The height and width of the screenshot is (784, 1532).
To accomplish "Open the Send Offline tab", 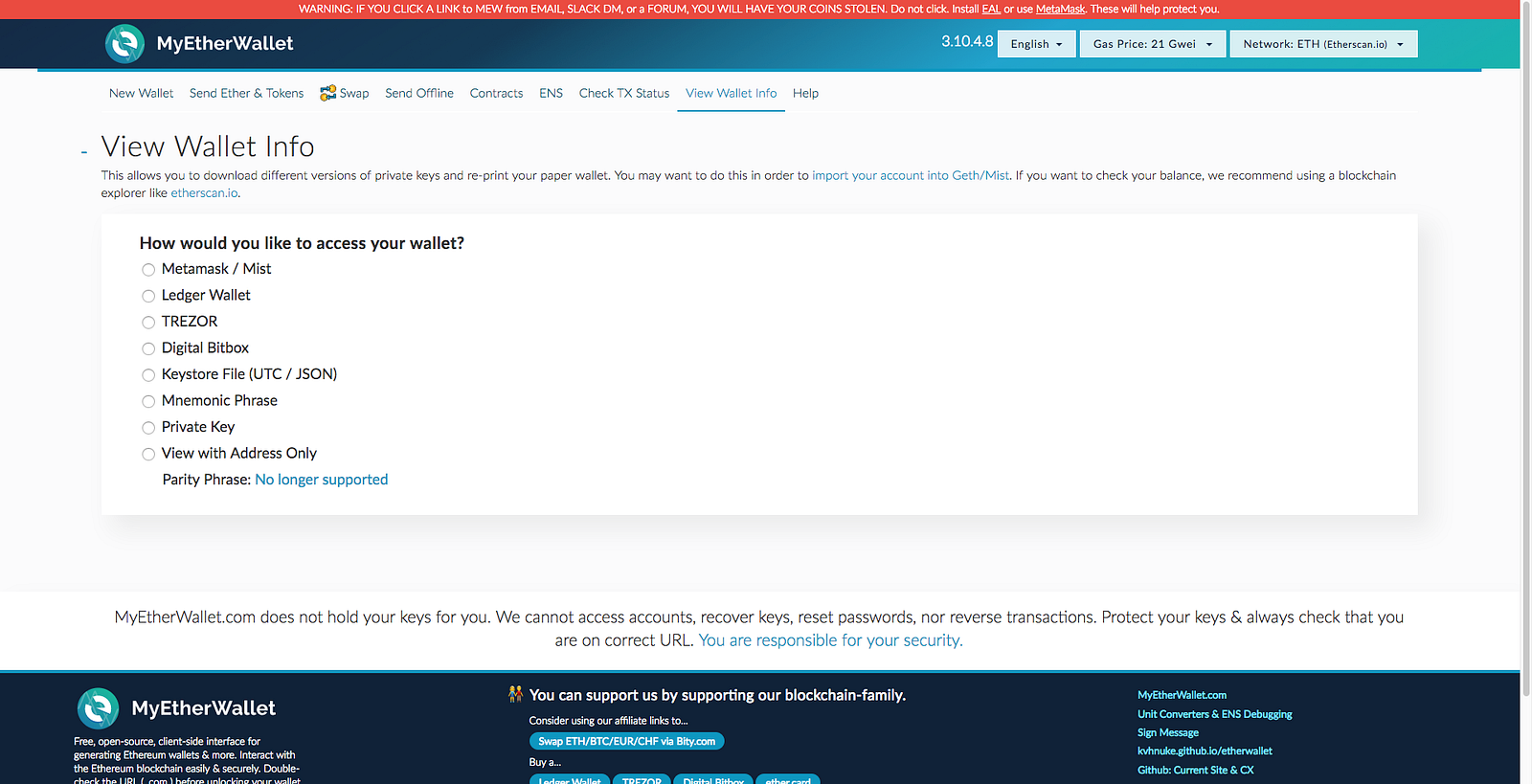I will 419,93.
